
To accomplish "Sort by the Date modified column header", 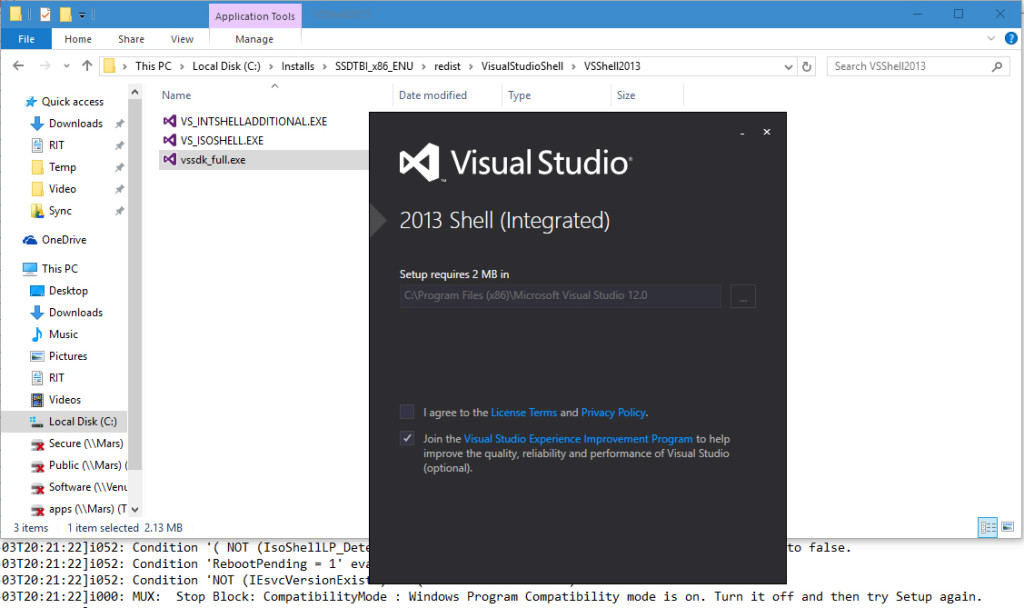I will (x=432, y=95).
